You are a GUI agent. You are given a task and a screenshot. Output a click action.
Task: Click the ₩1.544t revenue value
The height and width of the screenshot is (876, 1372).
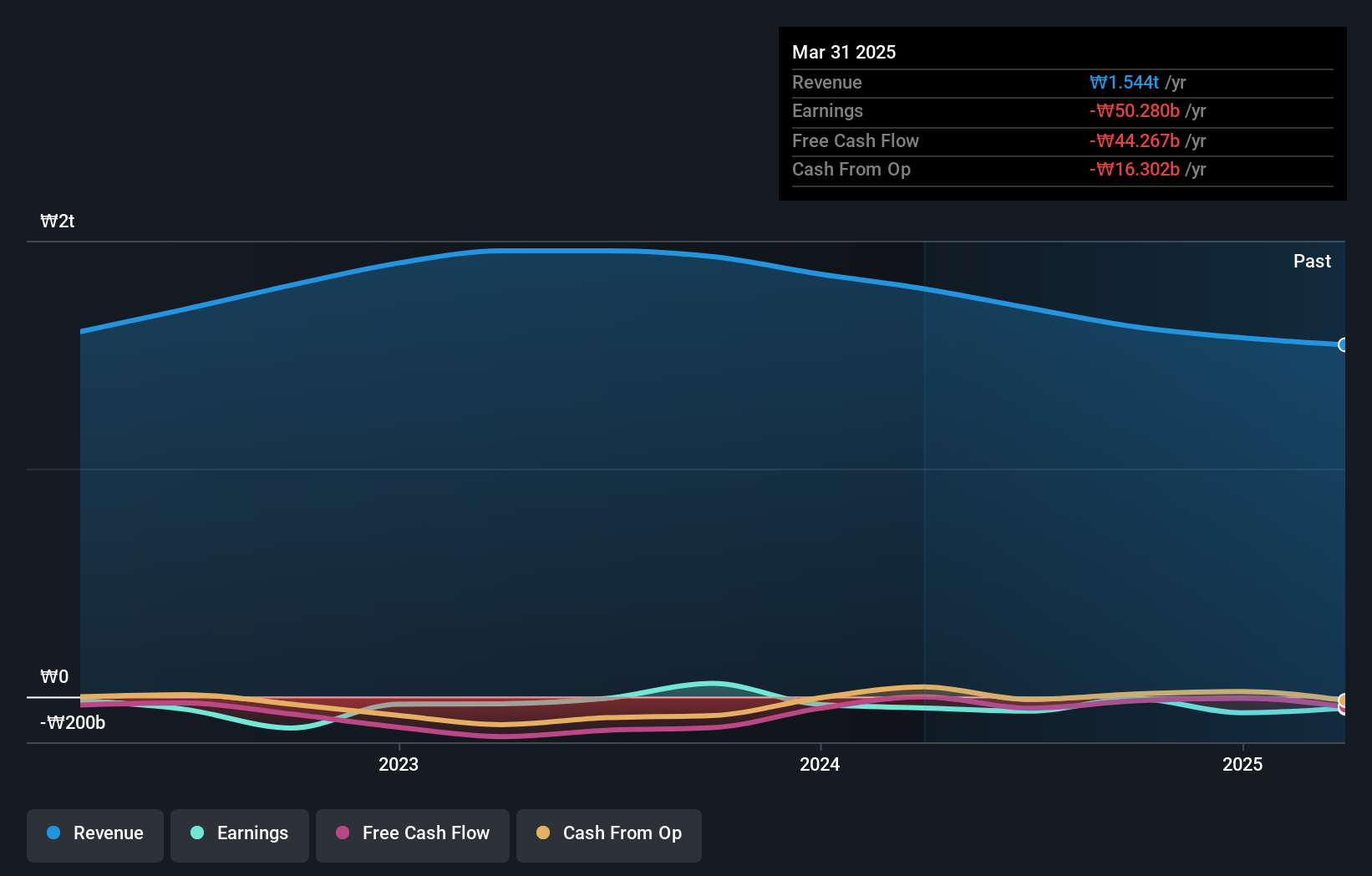[1124, 82]
